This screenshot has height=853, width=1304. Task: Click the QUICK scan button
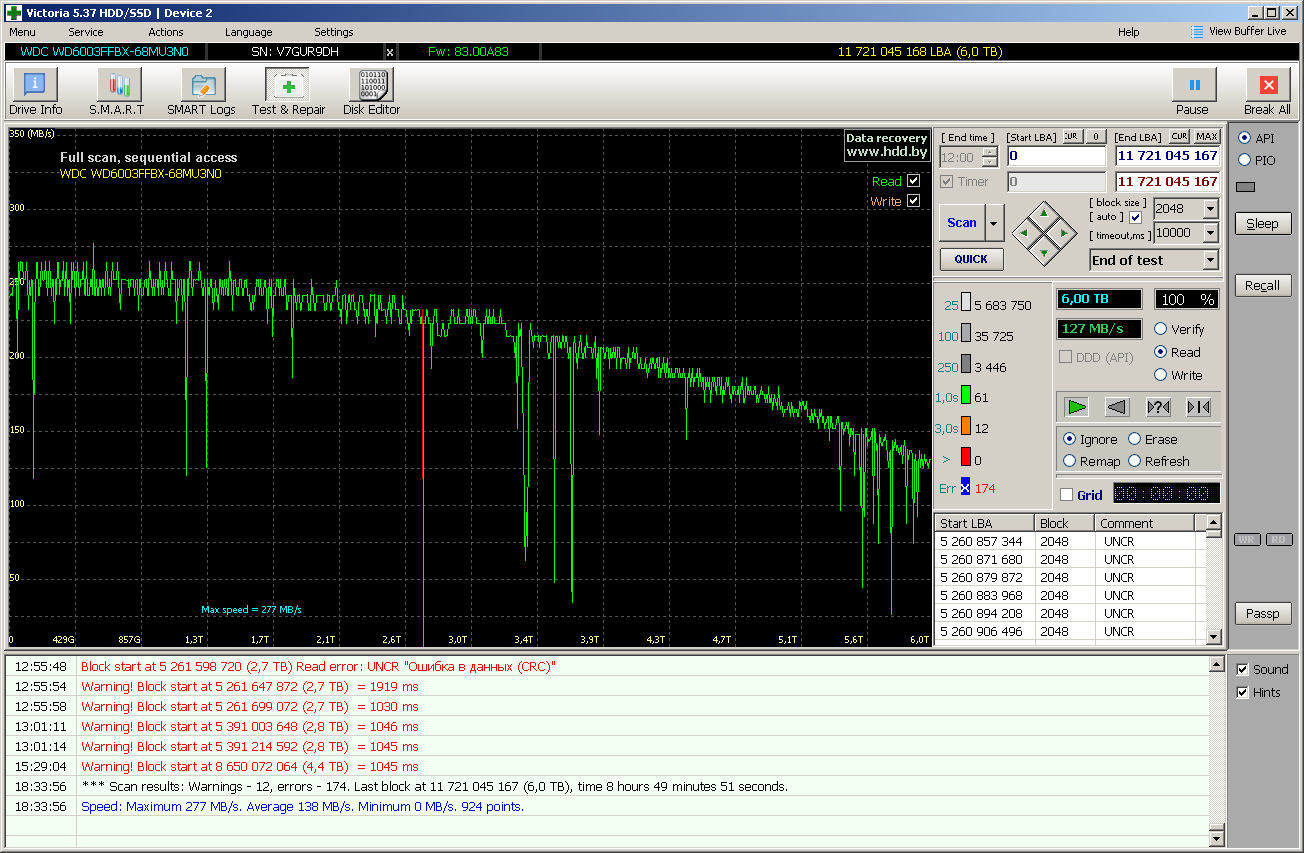[x=971, y=259]
